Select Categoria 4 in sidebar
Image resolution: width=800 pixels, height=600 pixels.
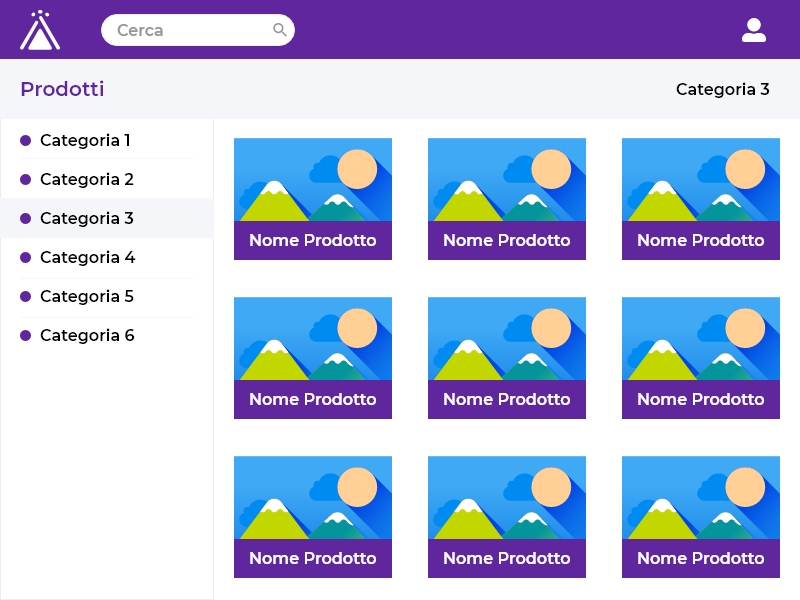coord(107,257)
